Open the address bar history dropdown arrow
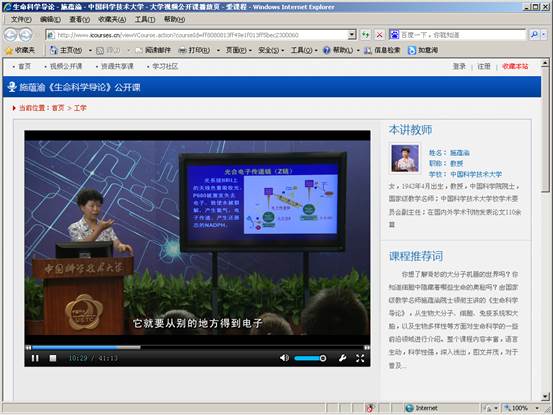553x415 pixels. (352, 35)
